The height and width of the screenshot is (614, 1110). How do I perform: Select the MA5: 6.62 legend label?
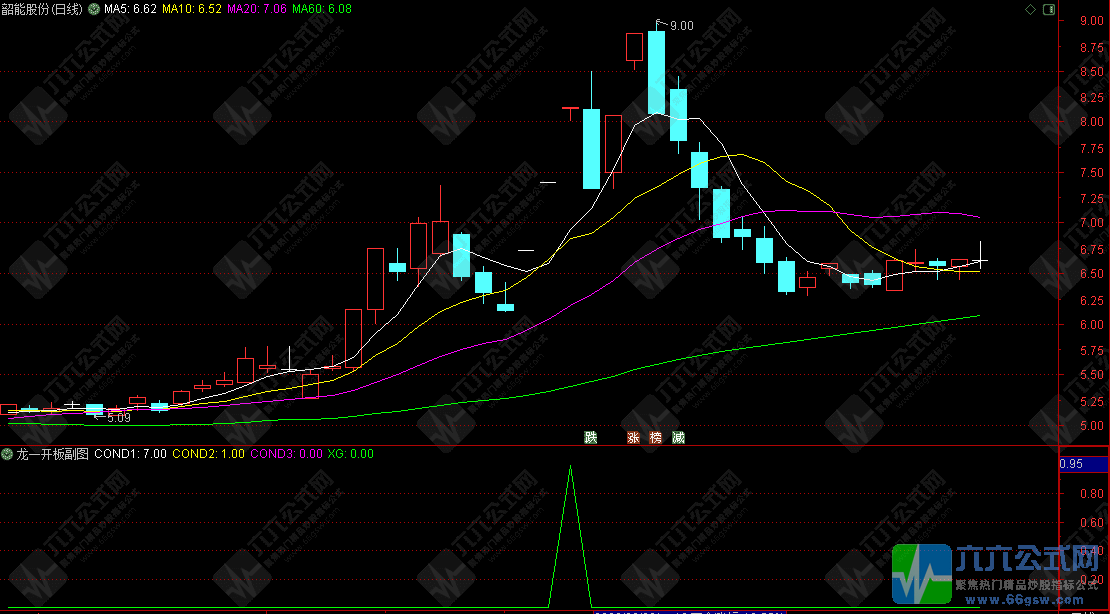[x=131, y=8]
